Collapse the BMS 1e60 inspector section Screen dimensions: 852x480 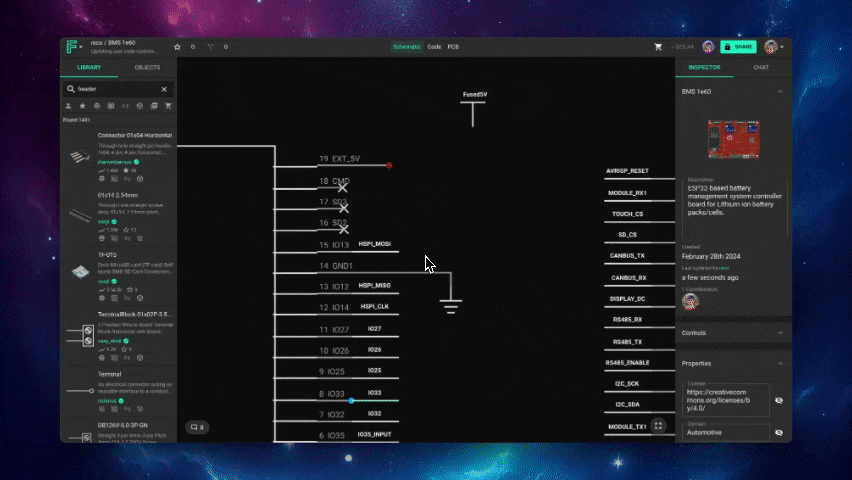click(779, 91)
